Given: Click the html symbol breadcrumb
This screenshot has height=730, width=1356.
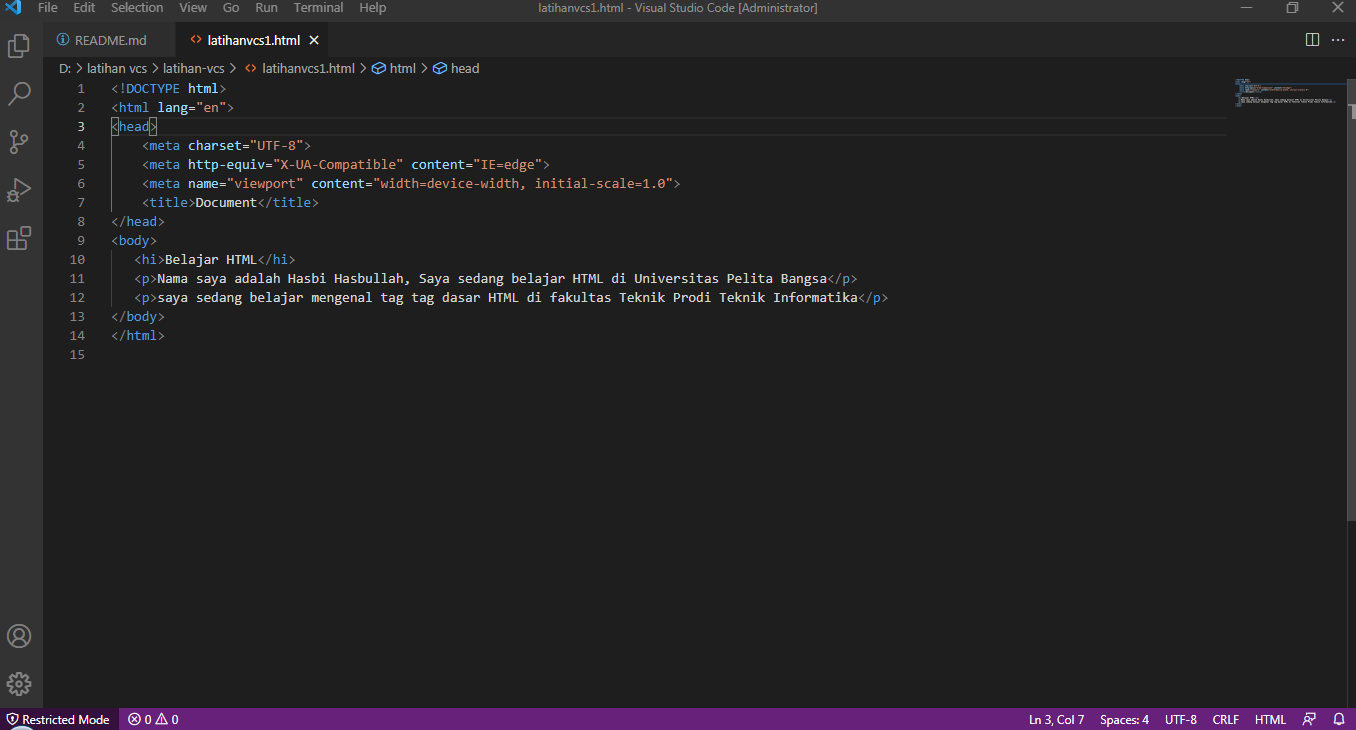Looking at the screenshot, I should [394, 69].
